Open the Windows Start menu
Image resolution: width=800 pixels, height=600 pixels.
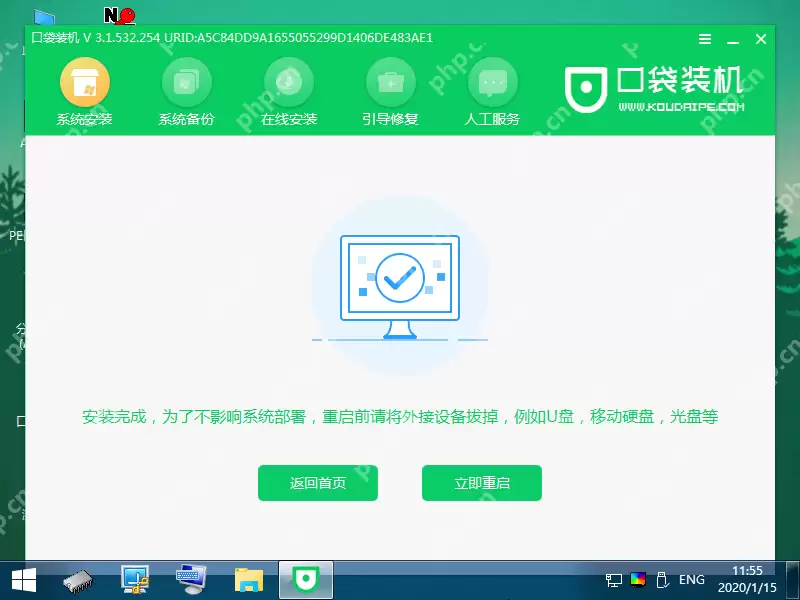coord(21,578)
